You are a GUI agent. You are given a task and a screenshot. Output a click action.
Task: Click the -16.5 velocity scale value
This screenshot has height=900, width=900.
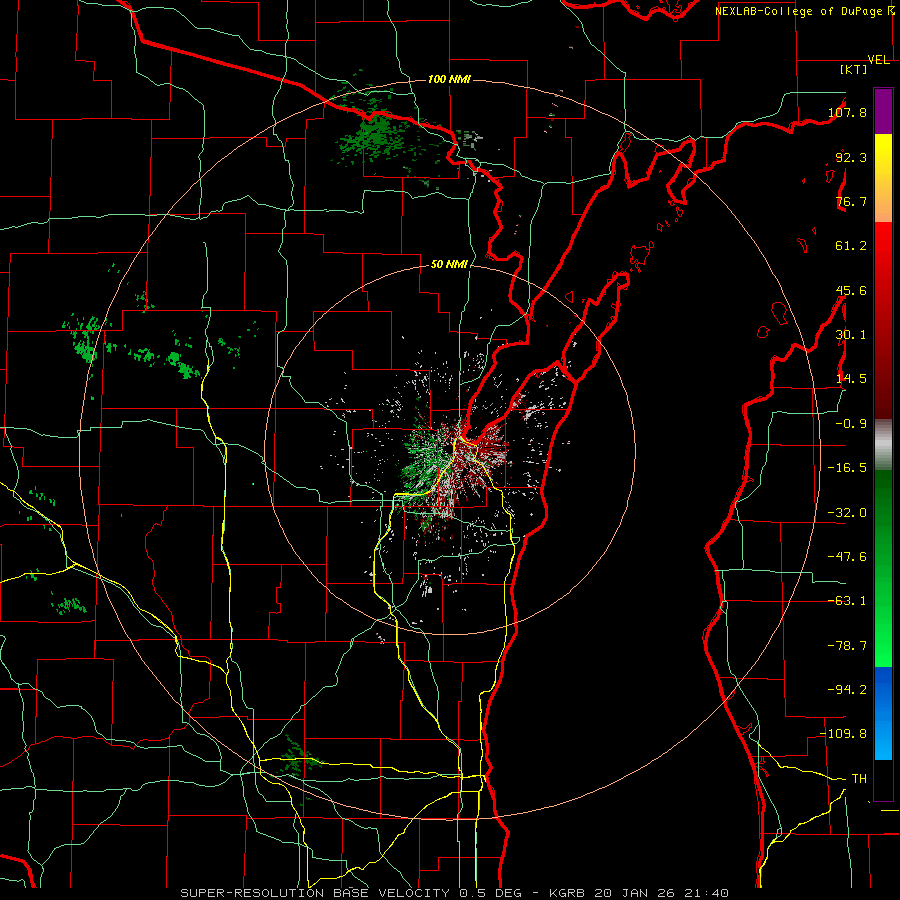tap(847, 468)
